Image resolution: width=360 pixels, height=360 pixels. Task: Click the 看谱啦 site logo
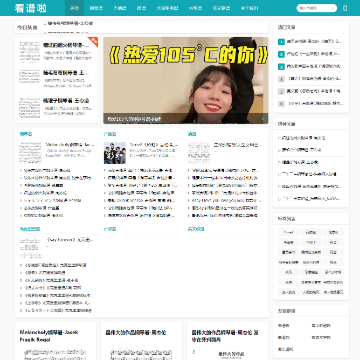point(31,8)
